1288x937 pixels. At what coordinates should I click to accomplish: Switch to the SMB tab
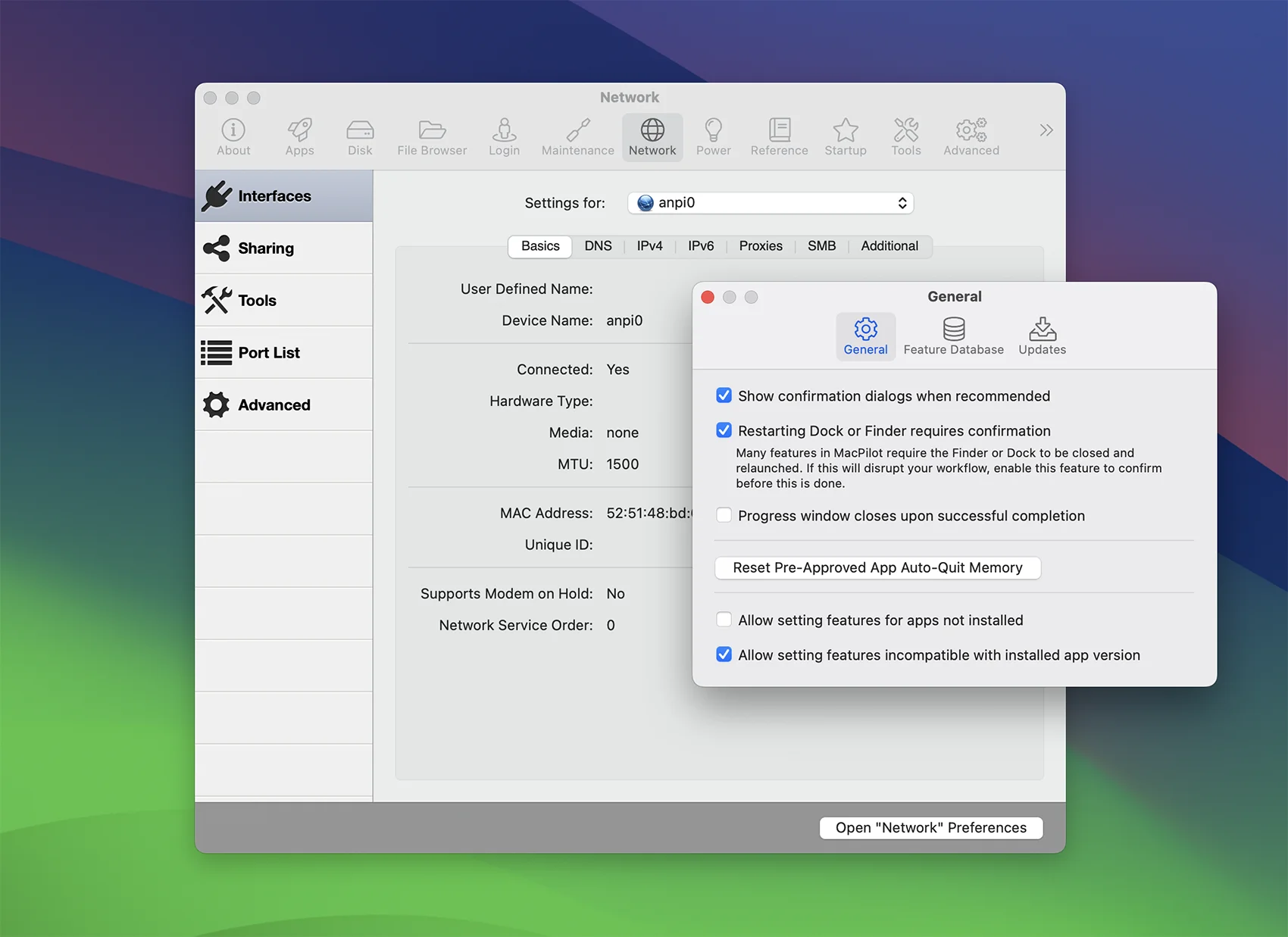821,246
